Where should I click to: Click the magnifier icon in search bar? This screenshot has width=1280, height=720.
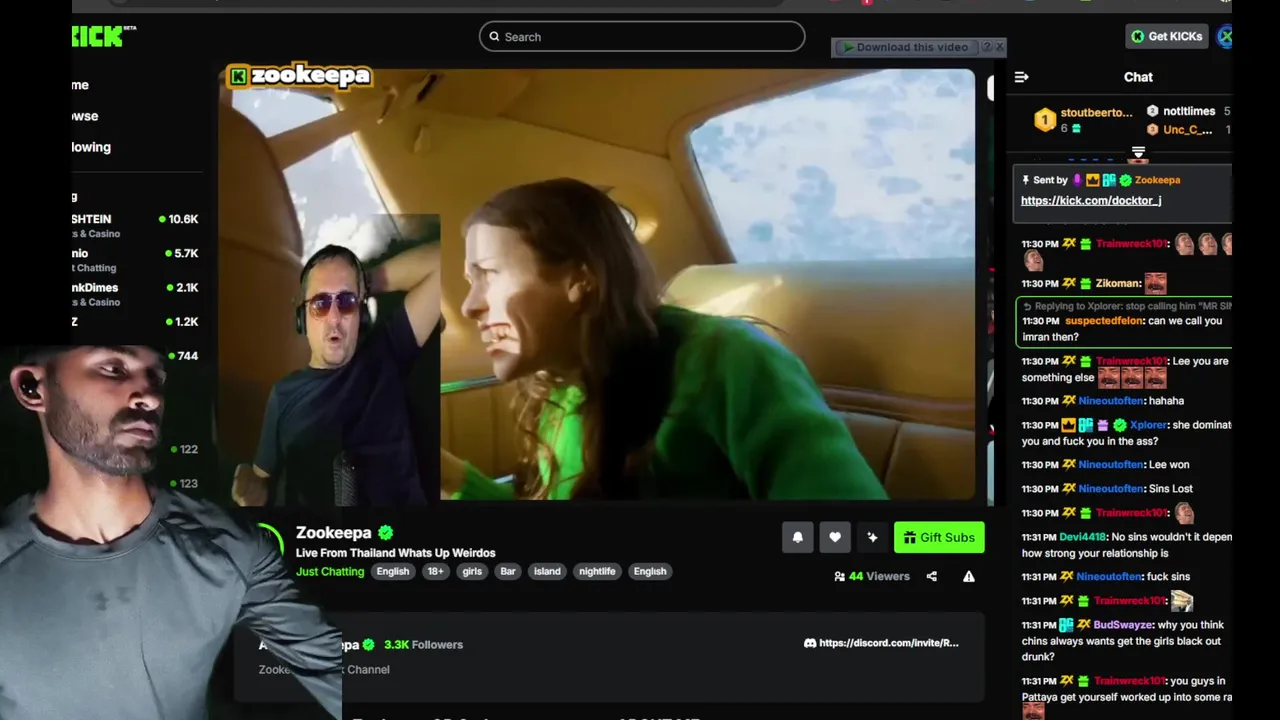494,37
